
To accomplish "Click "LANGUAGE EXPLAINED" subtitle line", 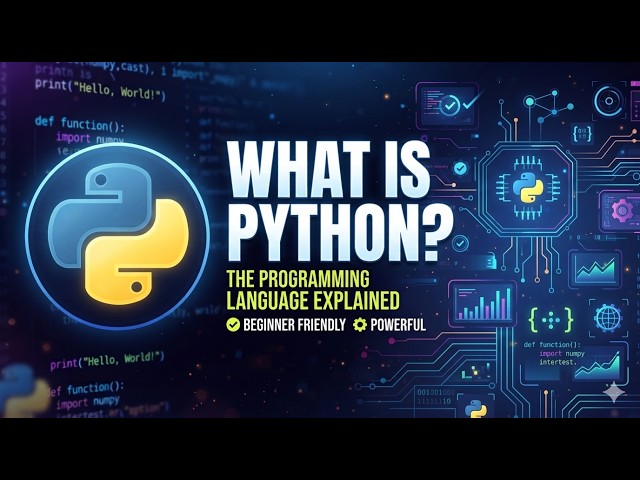I will coord(313,300).
